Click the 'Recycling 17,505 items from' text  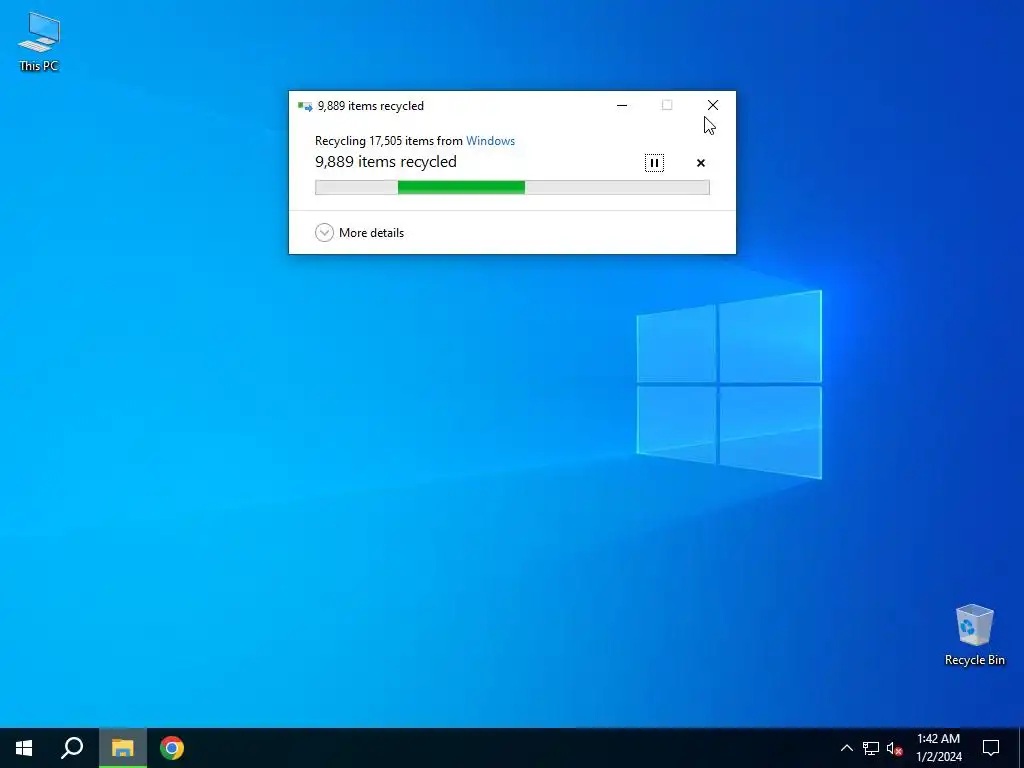coord(389,141)
